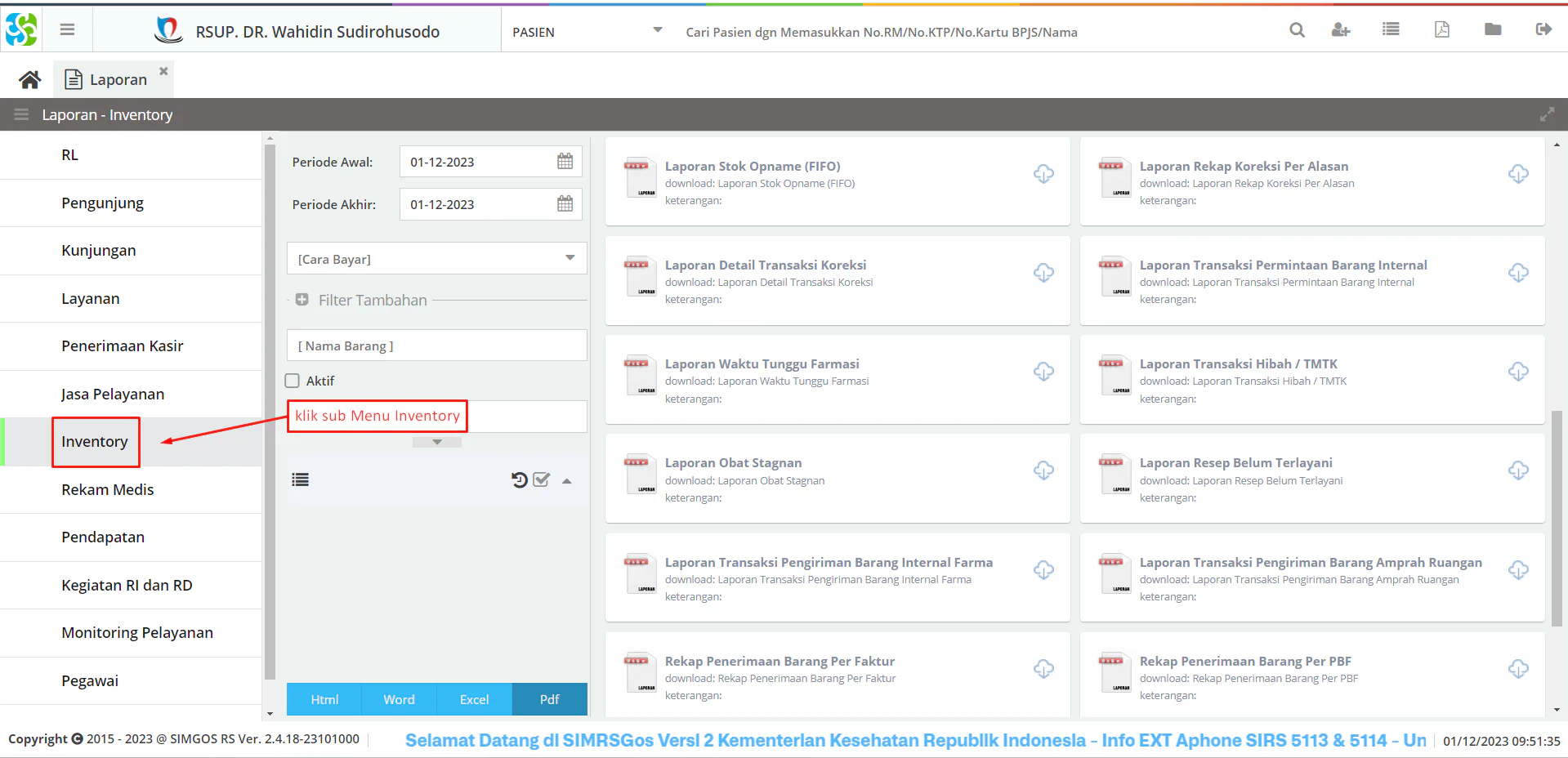Download Laporan Rekap Koreksi Per Alasan
Viewport: 1568px width, 758px height.
pyautogui.click(x=1518, y=173)
